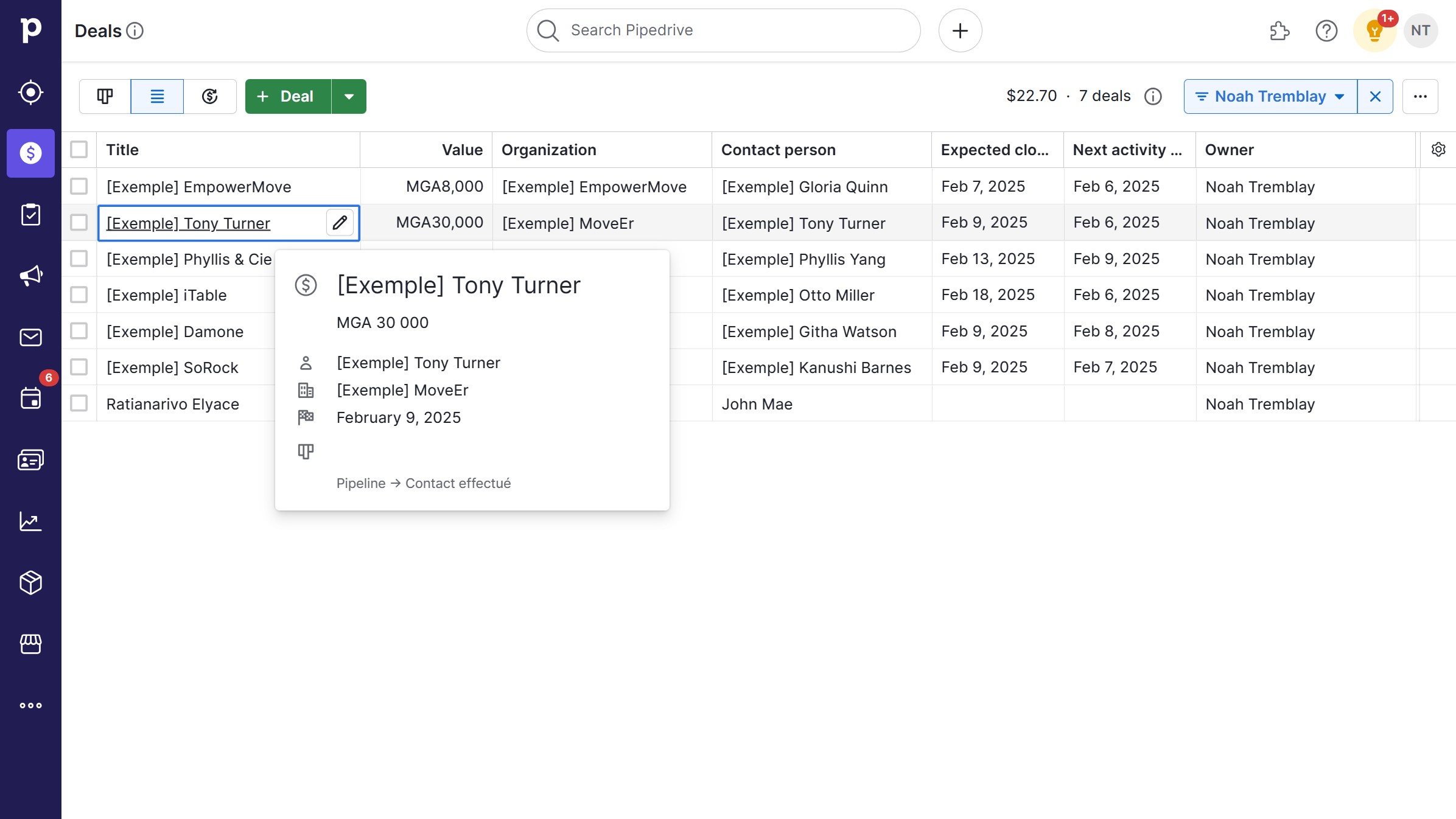The image size is (1456, 819).
Task: Open Insights chart icon in sidebar
Action: pyautogui.click(x=30, y=521)
